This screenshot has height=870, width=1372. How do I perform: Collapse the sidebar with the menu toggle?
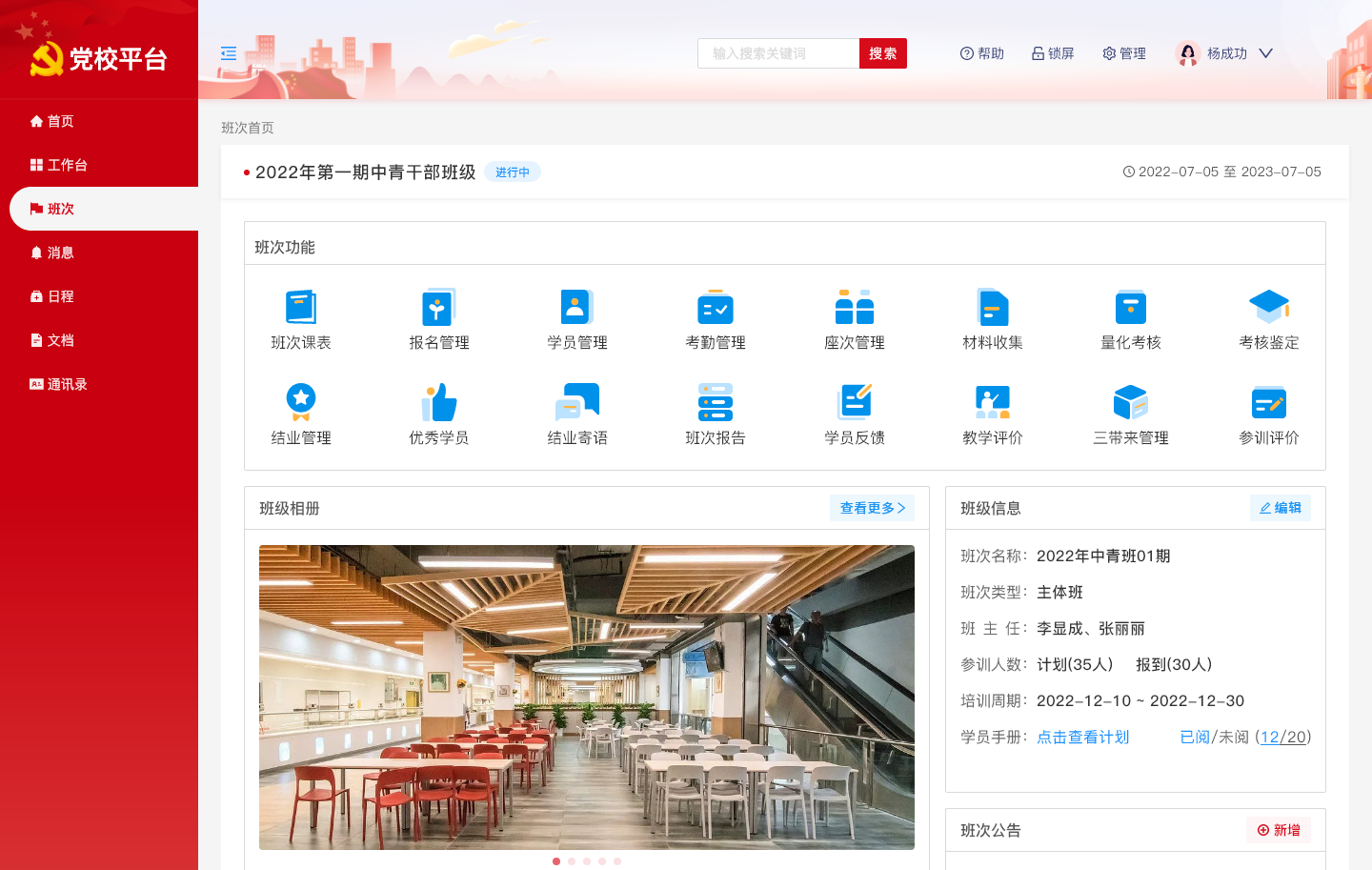229,53
